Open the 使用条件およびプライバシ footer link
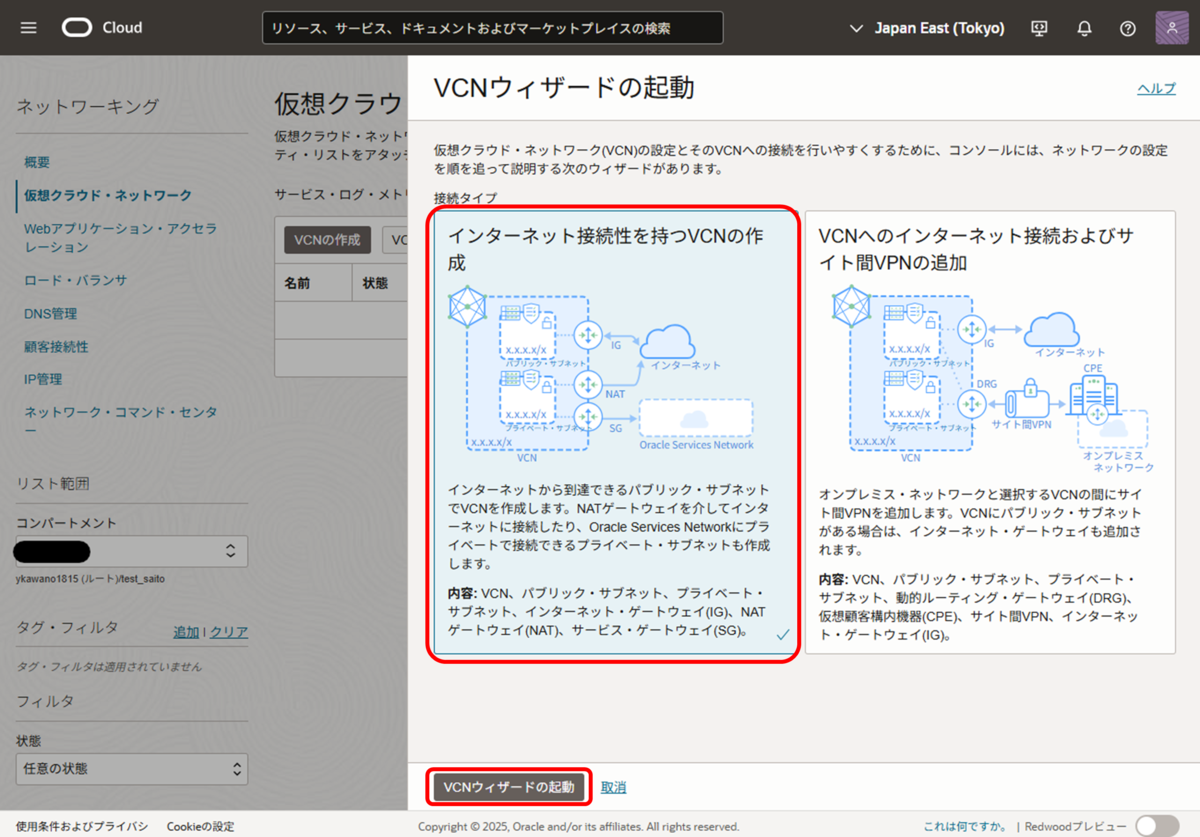The width and height of the screenshot is (1200, 837). pos(82,827)
